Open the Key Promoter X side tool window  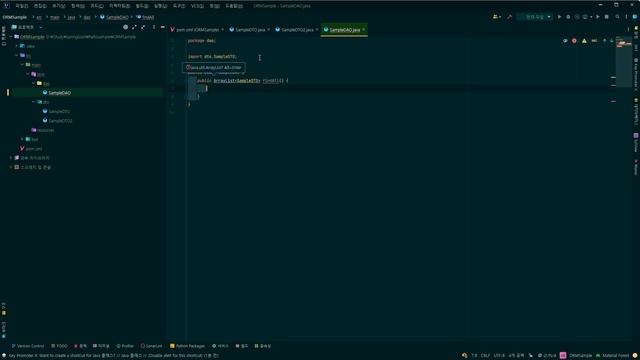(x=636, y=73)
